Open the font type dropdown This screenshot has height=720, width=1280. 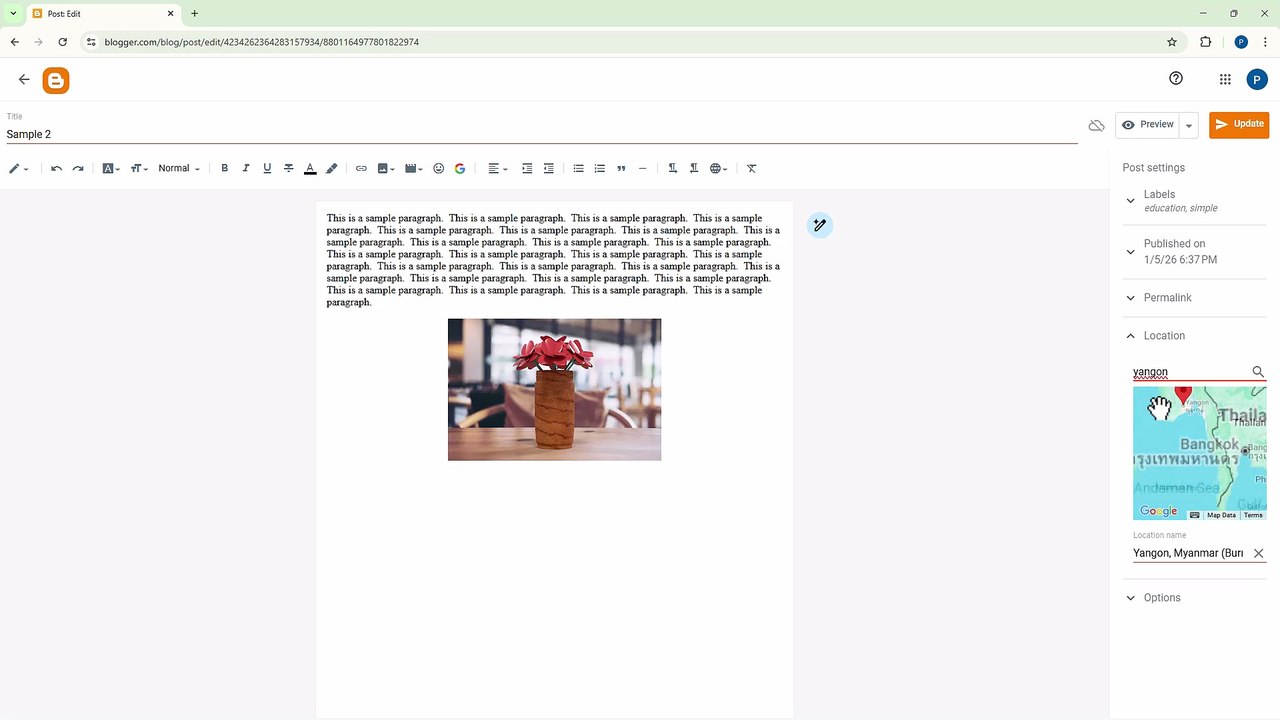pyautogui.click(x=111, y=169)
